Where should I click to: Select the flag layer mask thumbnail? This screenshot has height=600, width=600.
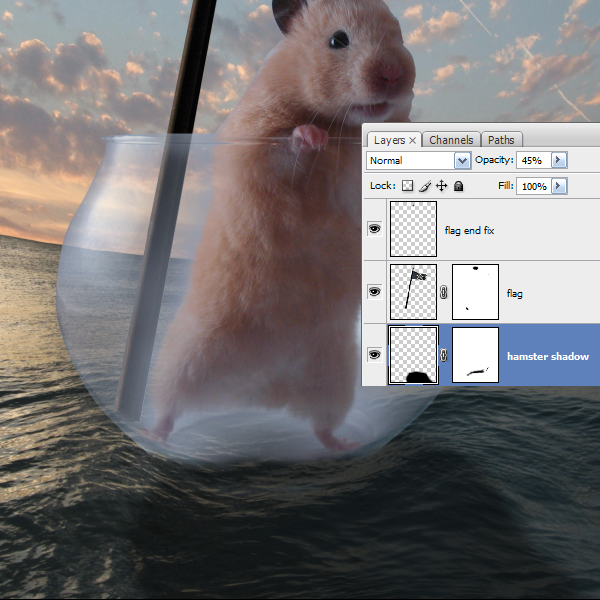pos(475,292)
